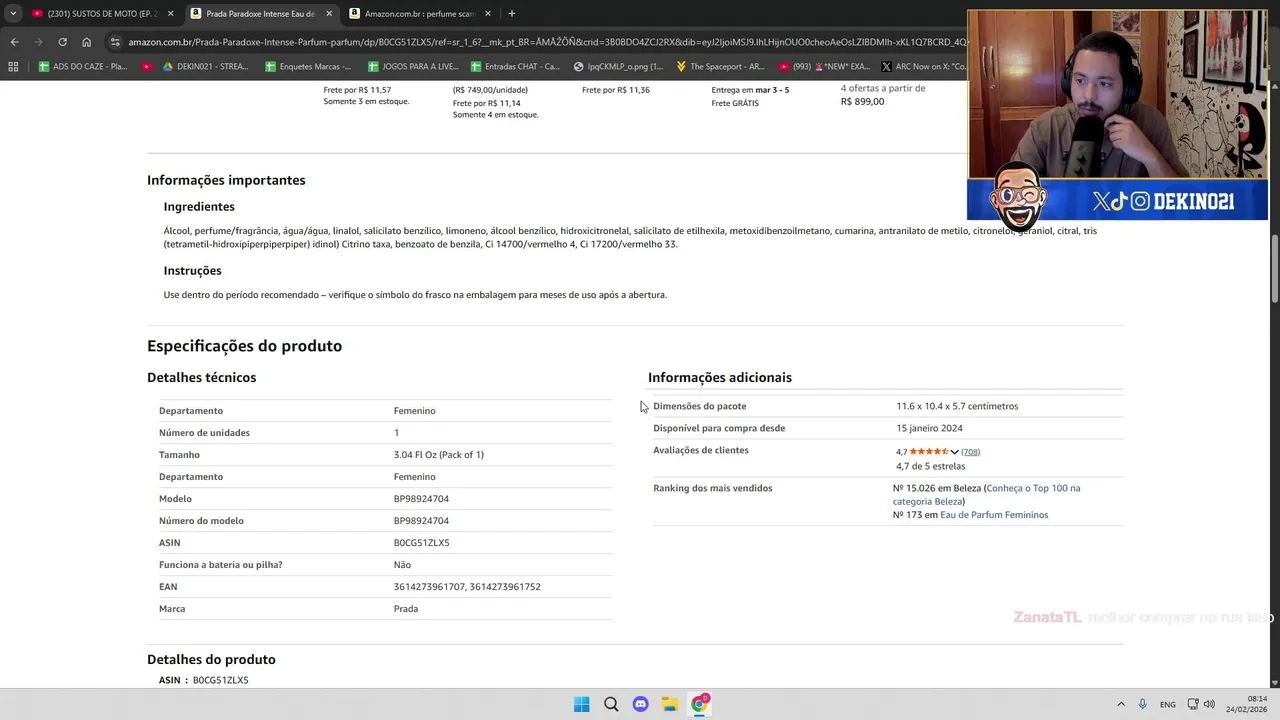View site information icon in address bar
This screenshot has height=720, width=1280.
click(115, 42)
